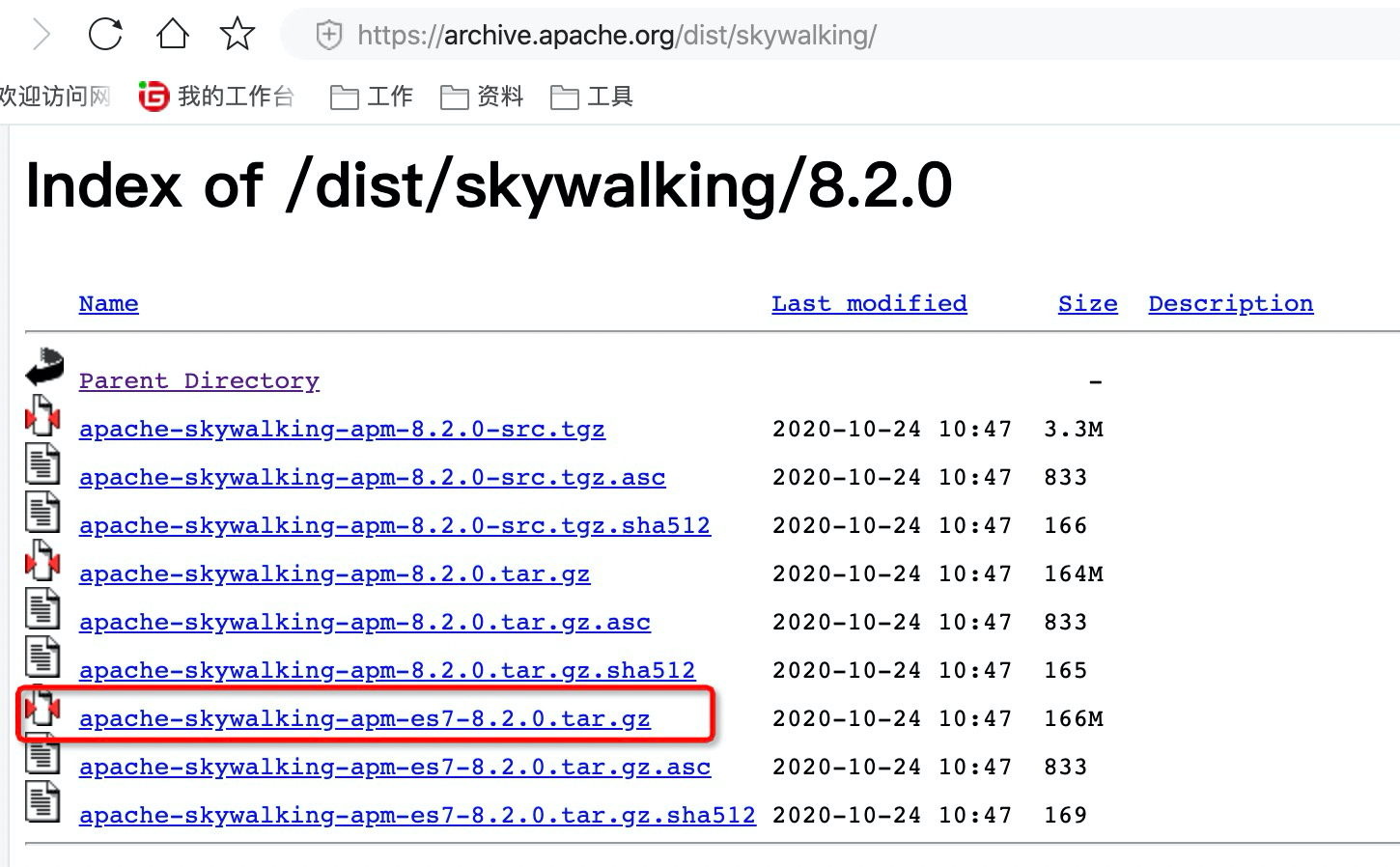The height and width of the screenshot is (867, 1400).
Task: Click archive icon beside apm-es7-8.2.0.tar.gz
Action: [x=42, y=707]
